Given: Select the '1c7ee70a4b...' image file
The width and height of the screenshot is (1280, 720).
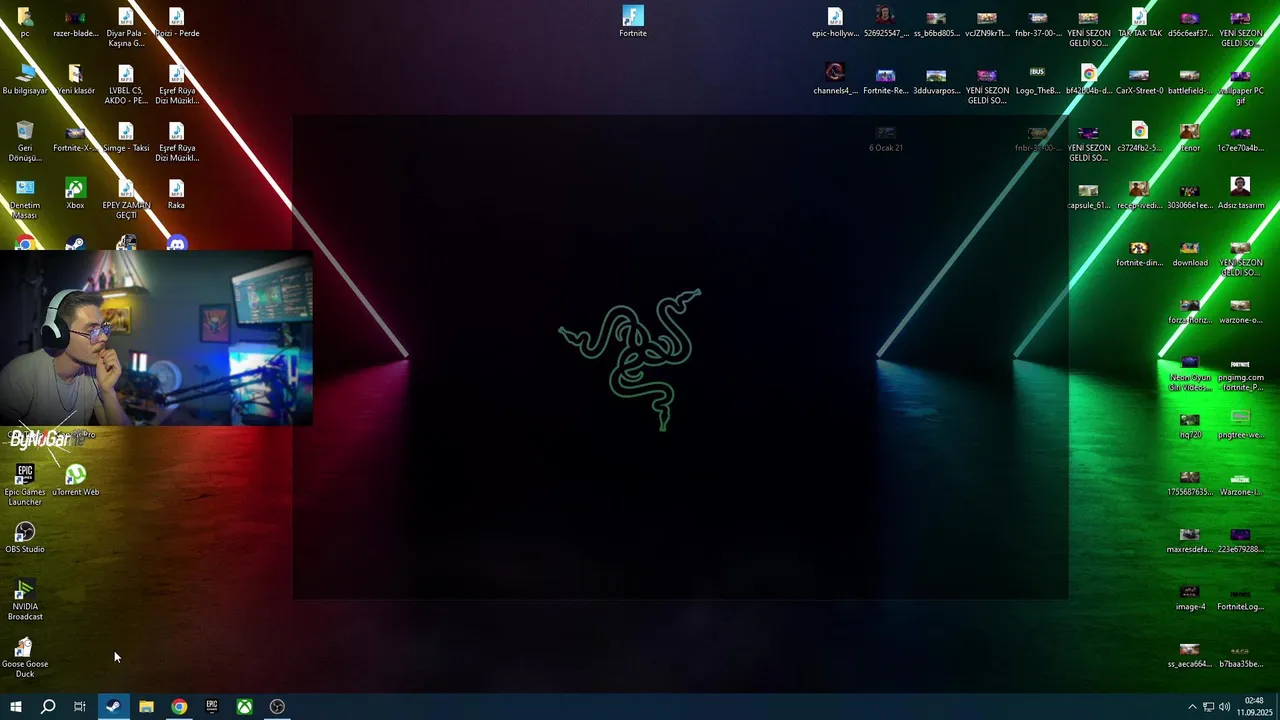Looking at the screenshot, I should click(1240, 138).
